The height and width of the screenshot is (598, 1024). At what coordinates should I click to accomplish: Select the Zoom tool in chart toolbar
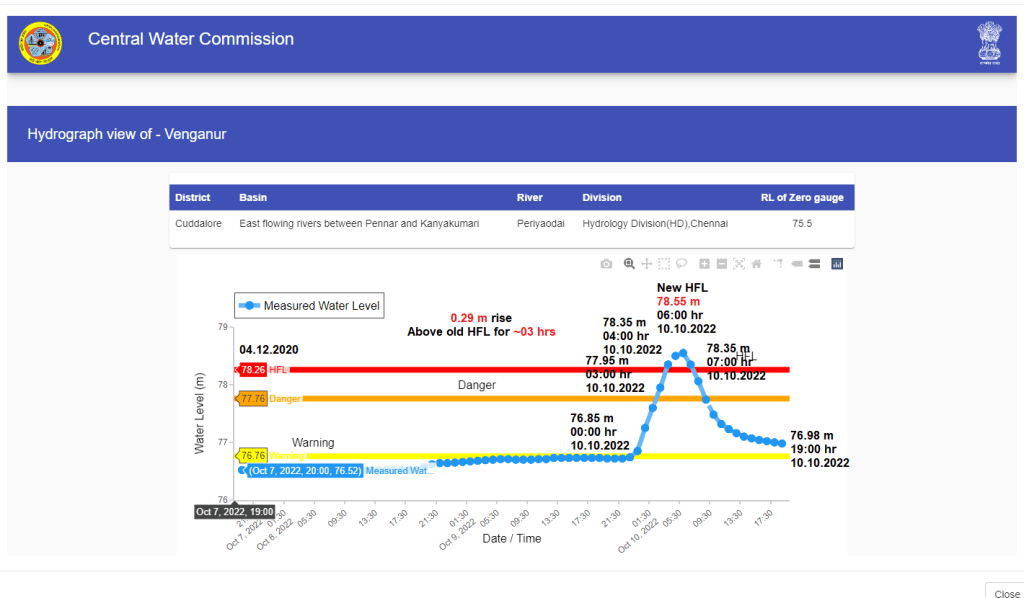[629, 264]
